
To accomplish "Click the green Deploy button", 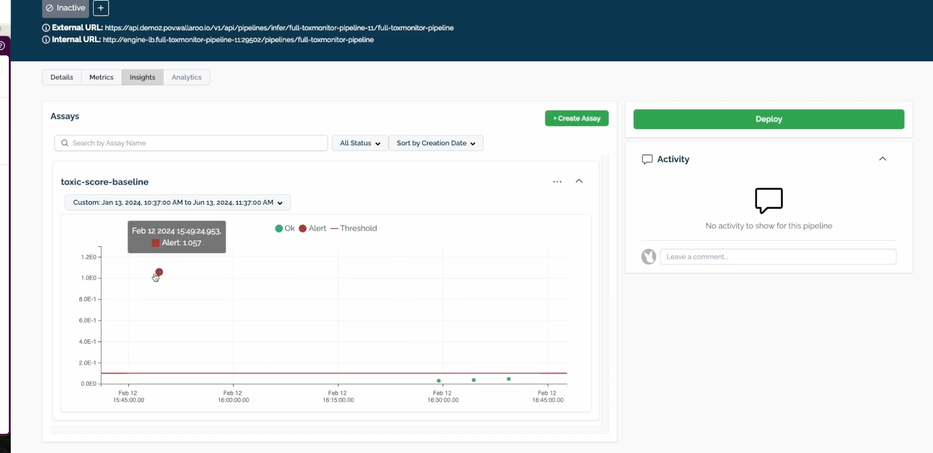I will 768,119.
